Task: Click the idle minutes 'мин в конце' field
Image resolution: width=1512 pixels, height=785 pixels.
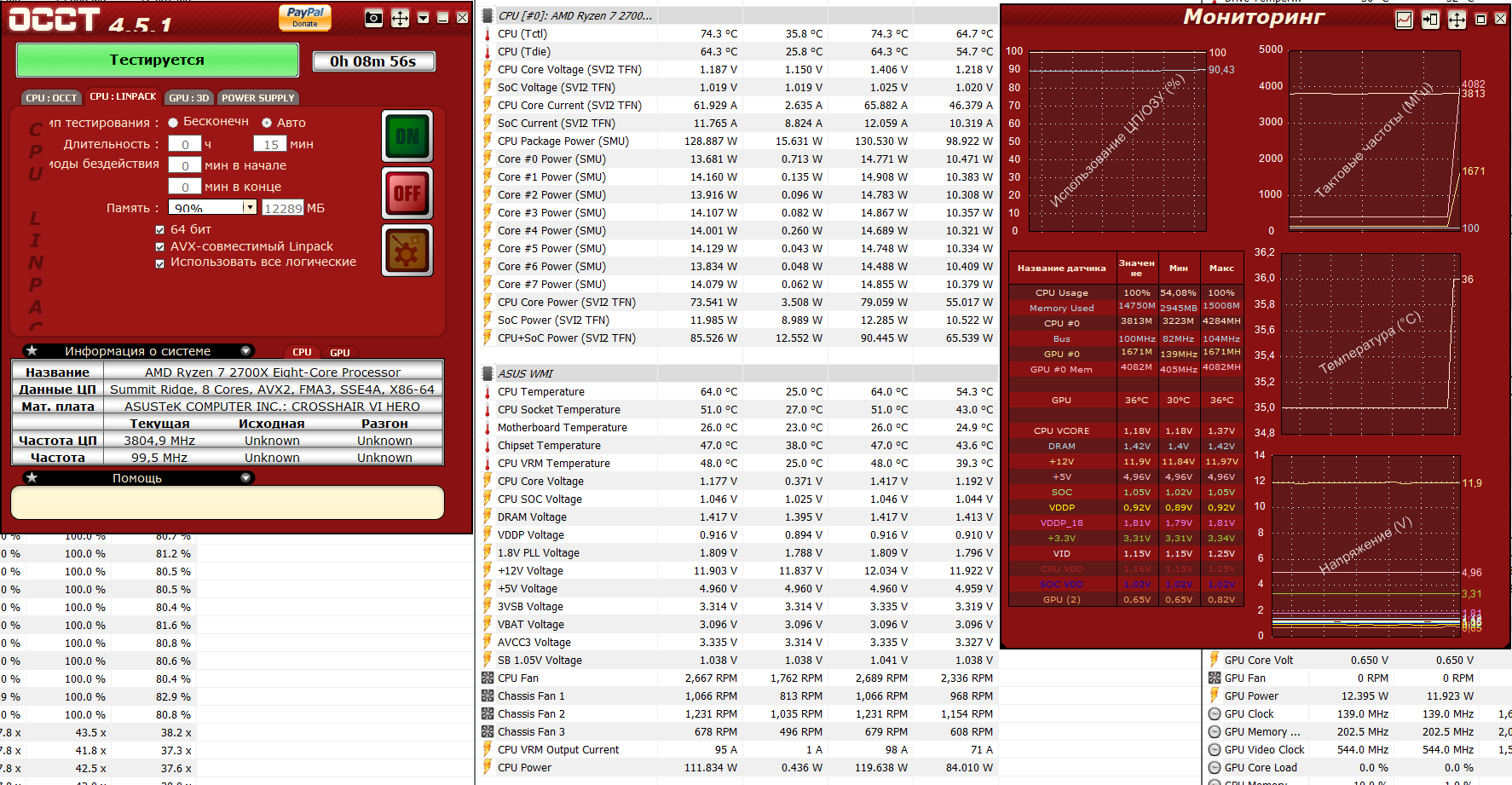Action: pos(185,187)
